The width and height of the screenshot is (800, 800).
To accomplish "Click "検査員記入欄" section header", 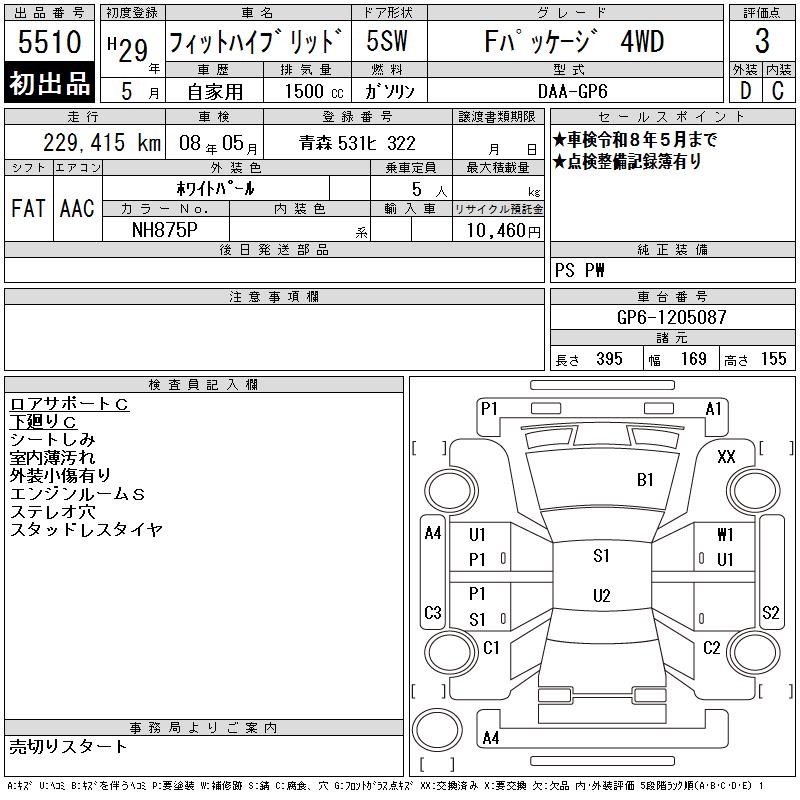I will click(x=203, y=385).
